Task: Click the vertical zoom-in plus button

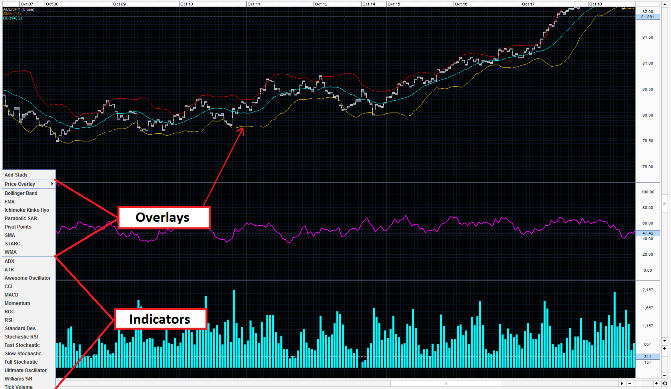Action: [665, 349]
